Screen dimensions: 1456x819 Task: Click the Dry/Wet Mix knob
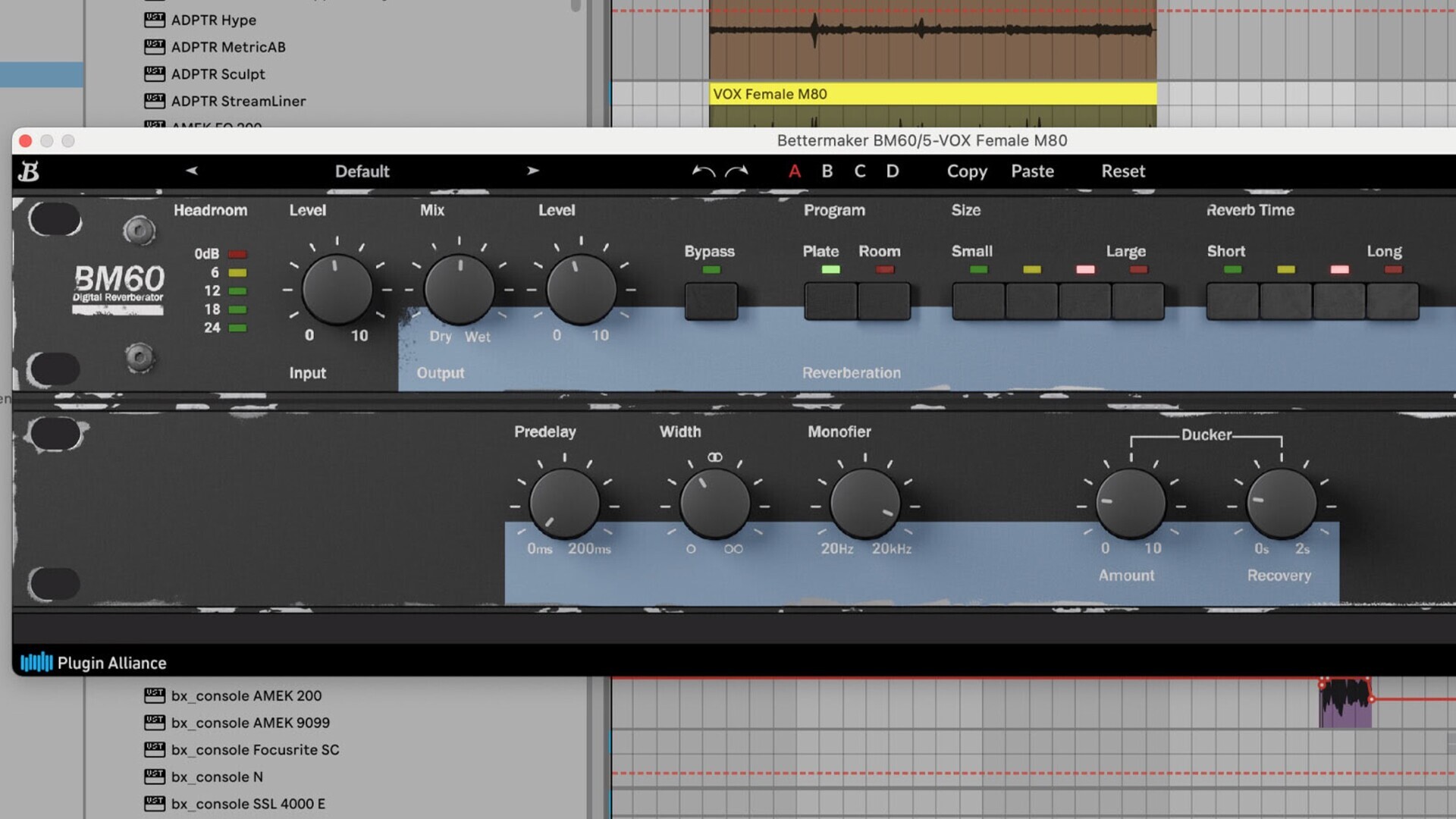[x=459, y=290]
